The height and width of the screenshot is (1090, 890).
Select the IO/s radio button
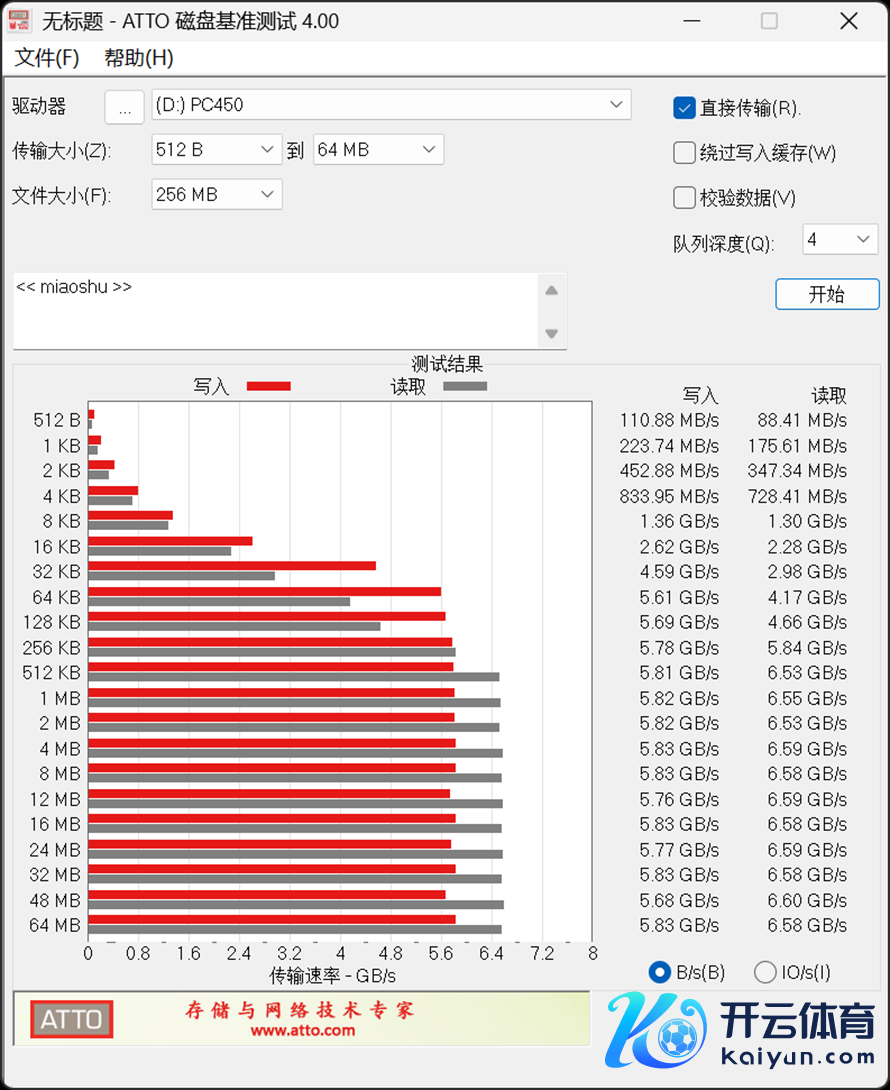(x=765, y=972)
